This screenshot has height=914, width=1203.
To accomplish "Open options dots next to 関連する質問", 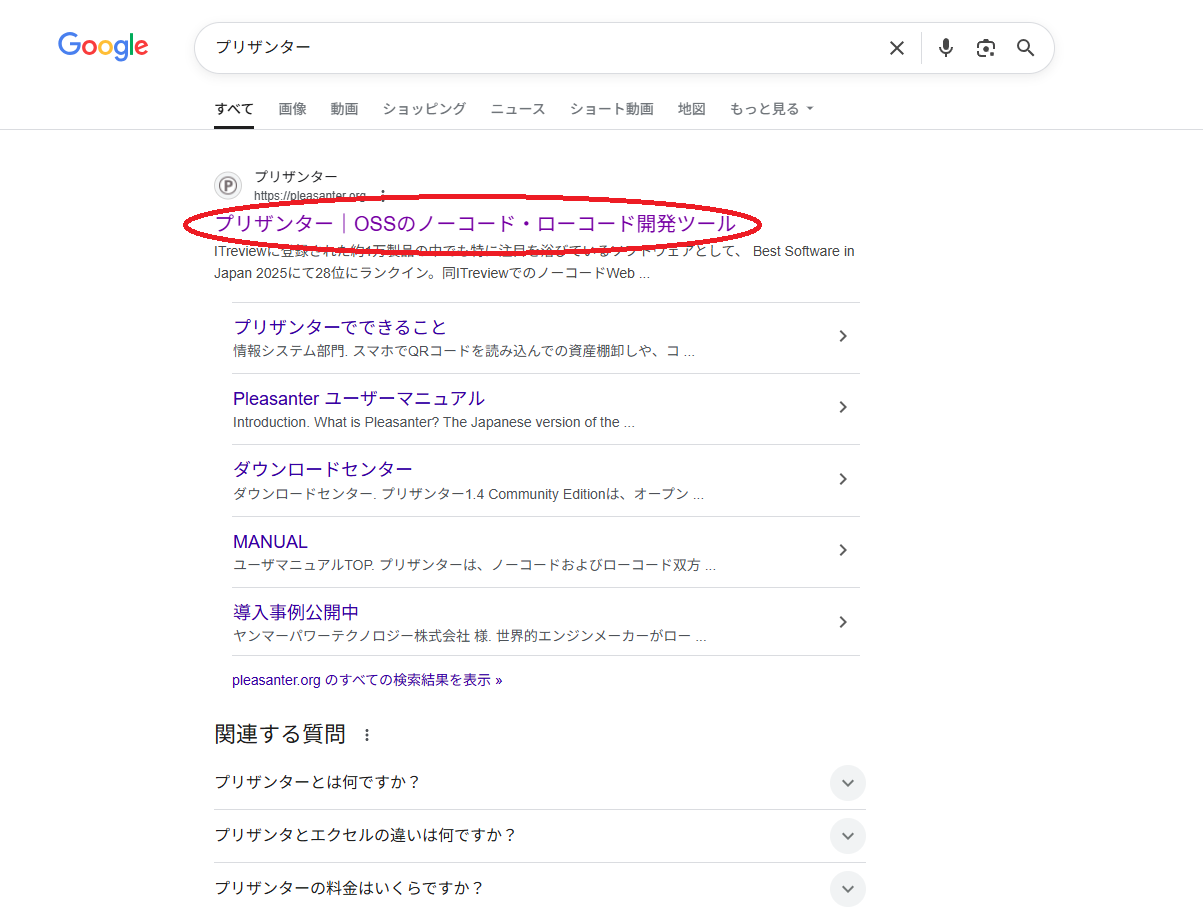I will [x=367, y=735].
